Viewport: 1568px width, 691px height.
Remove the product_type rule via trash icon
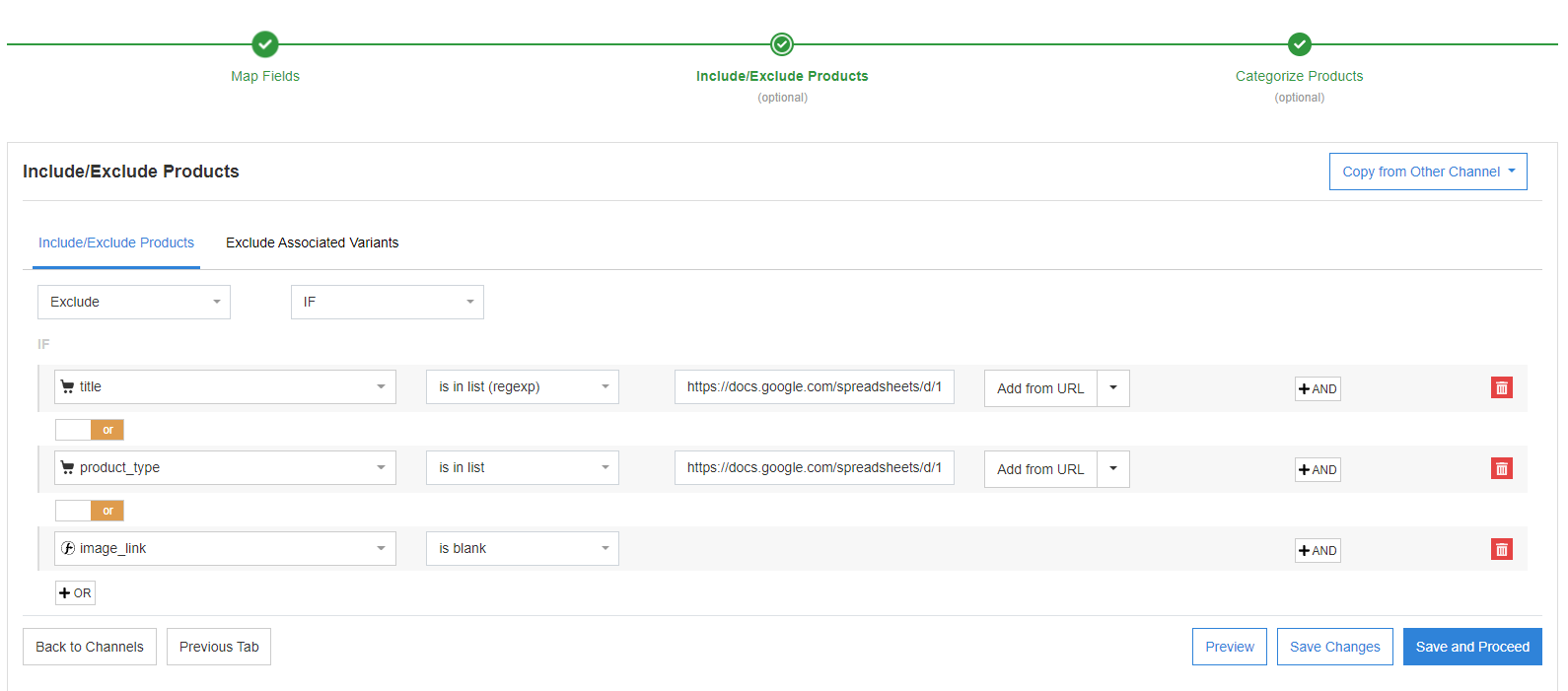(1501, 469)
